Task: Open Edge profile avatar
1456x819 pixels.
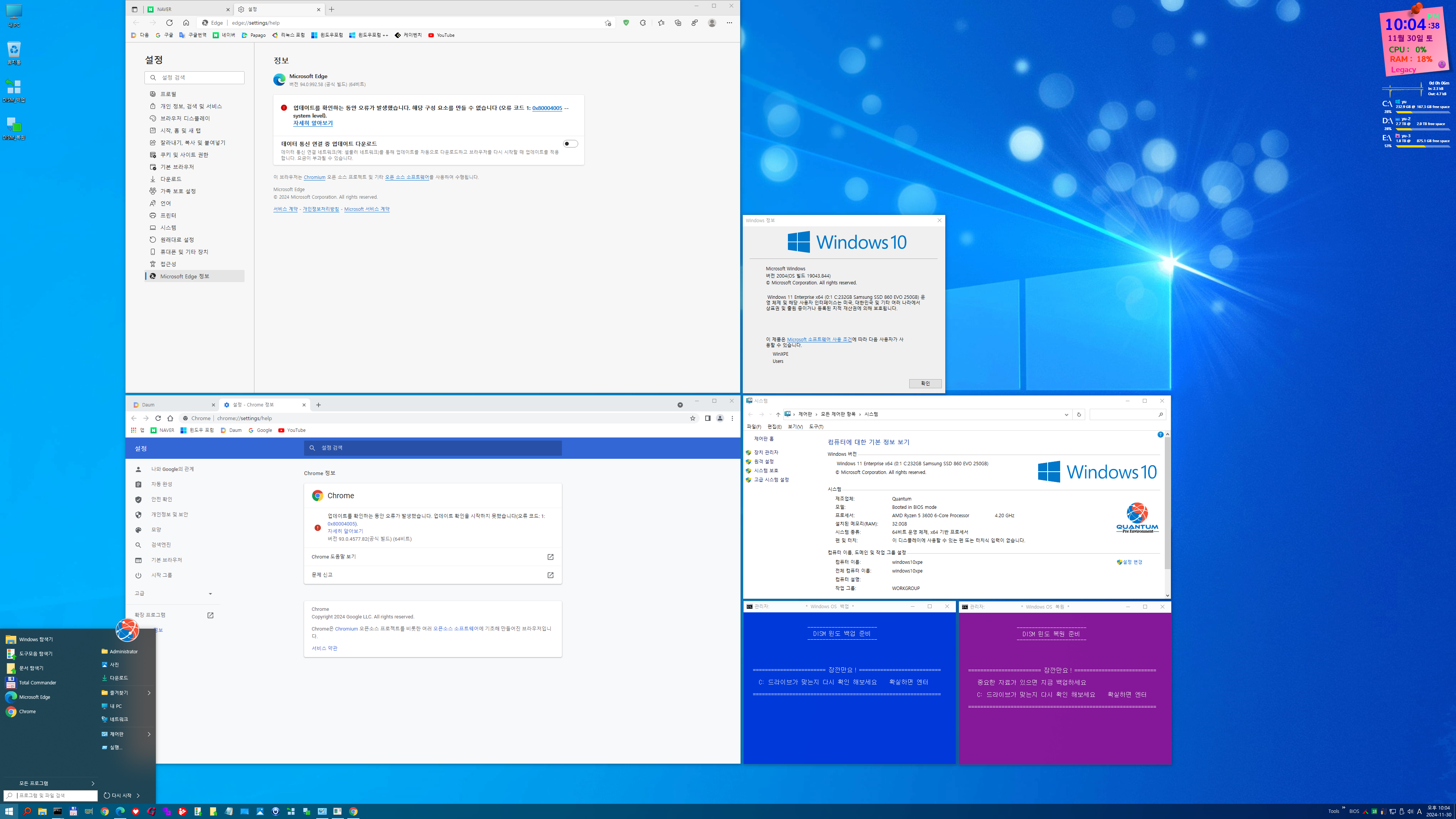Action: [x=712, y=23]
